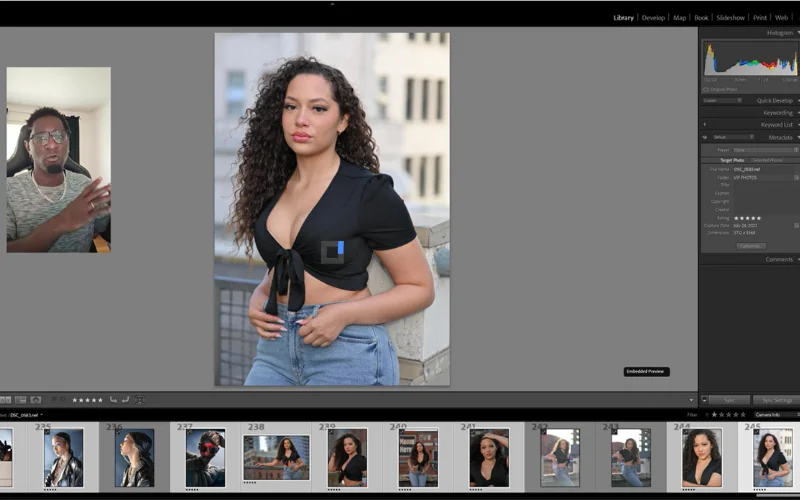Click the folder arrow icon beside VIP PHOTOS
The image size is (800, 500).
[x=796, y=177]
